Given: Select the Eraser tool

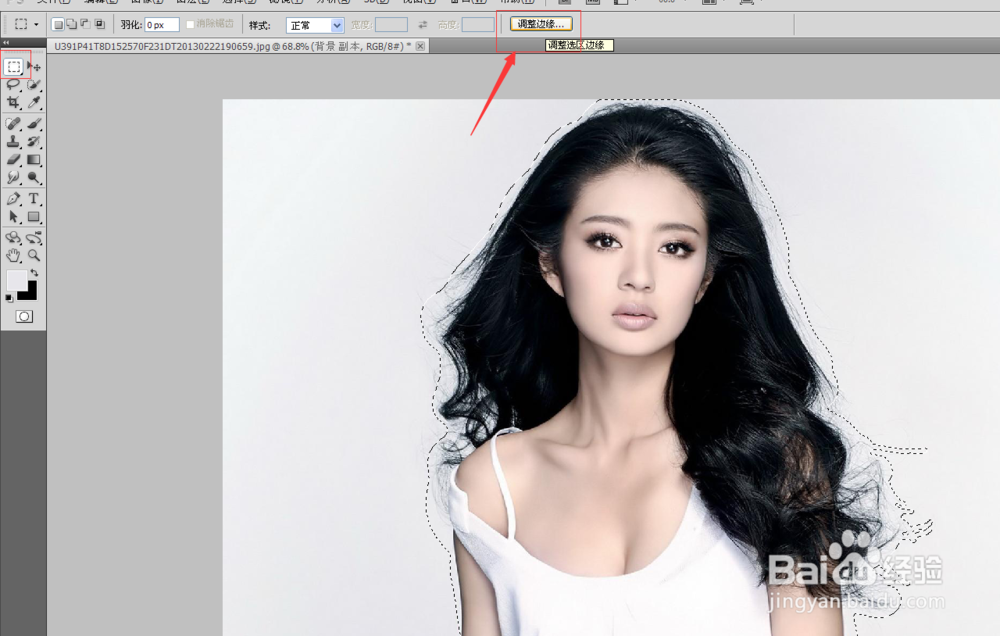Looking at the screenshot, I should coord(13,159).
